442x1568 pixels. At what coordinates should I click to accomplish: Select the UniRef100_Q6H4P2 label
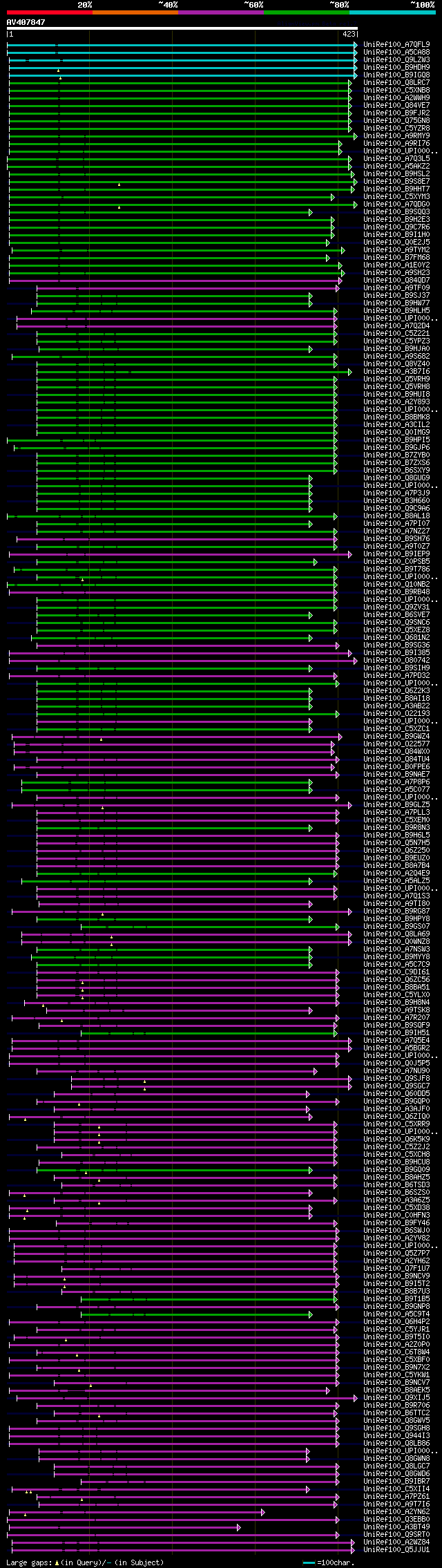396,1321
